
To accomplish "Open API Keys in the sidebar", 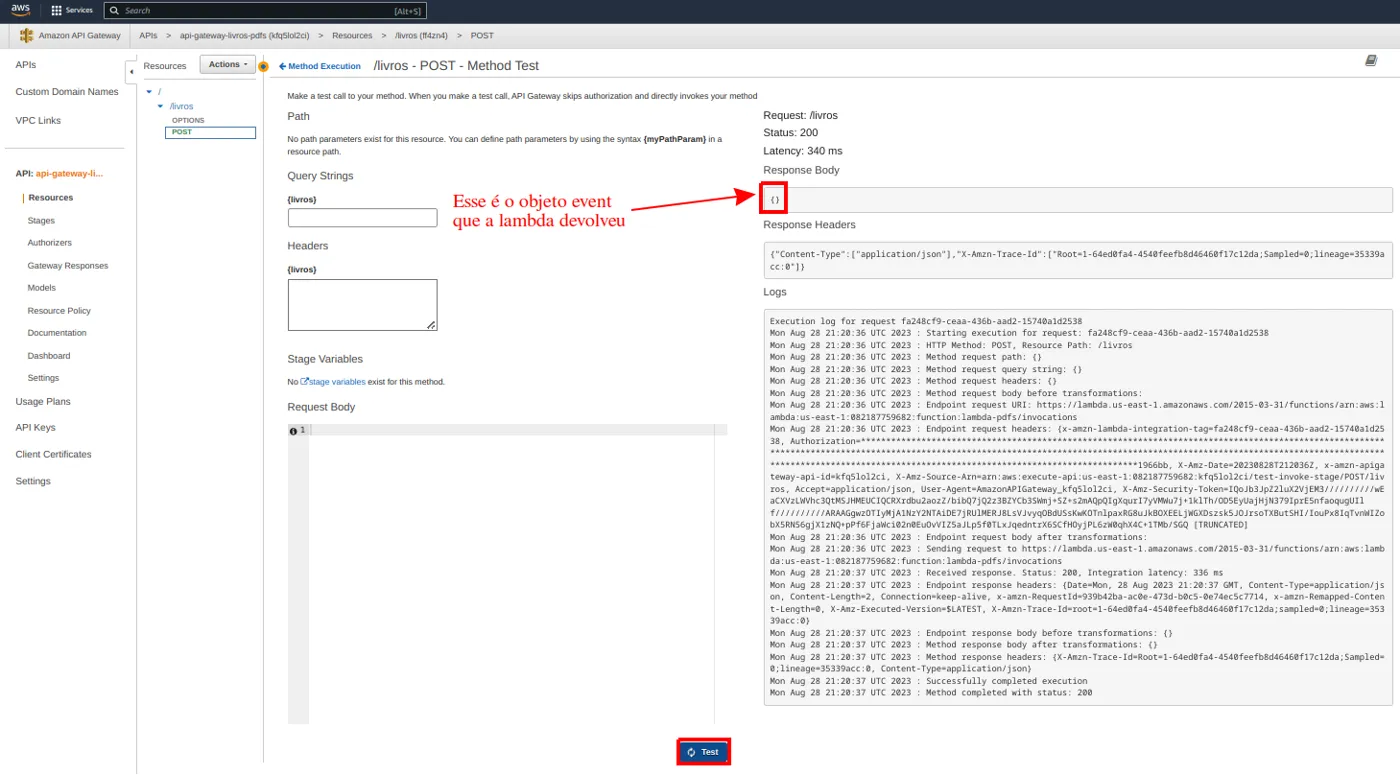I will pyautogui.click(x=36, y=428).
